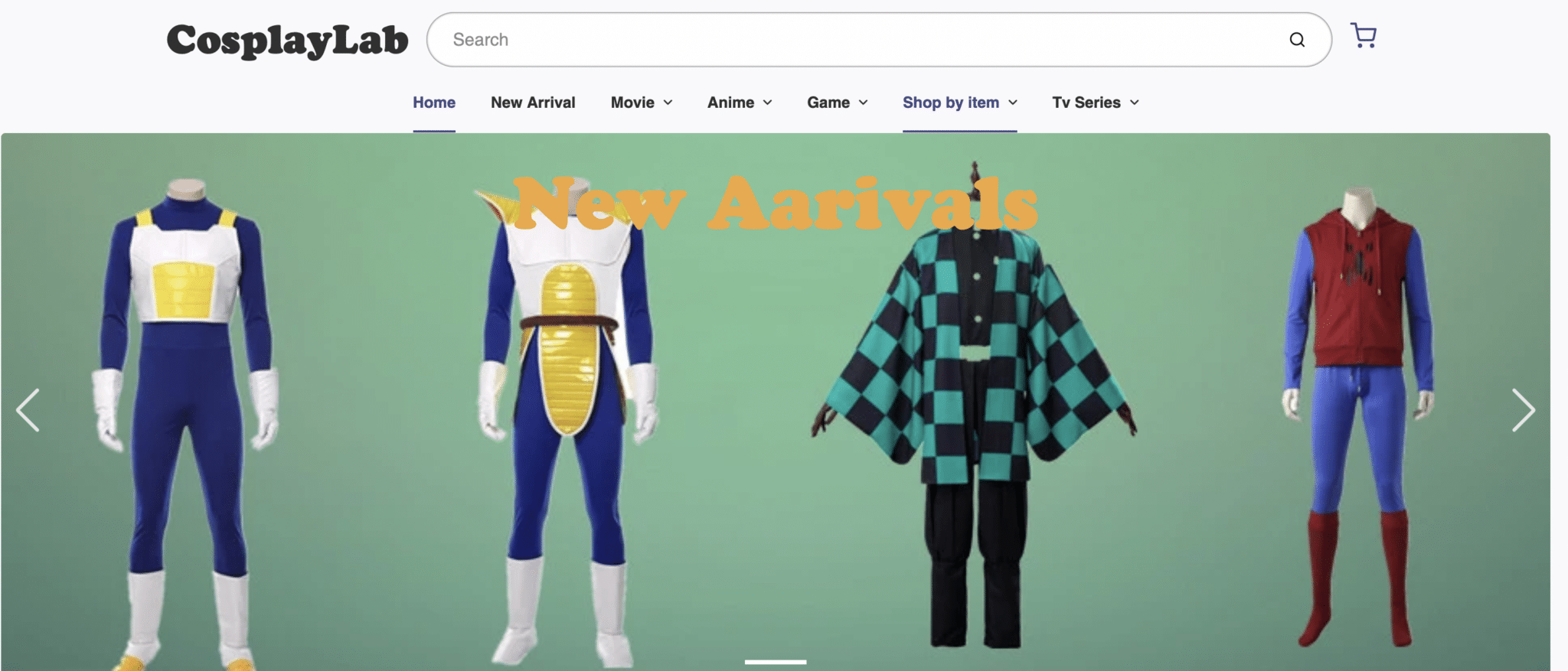Select the Anime menu label
This screenshot has width=1568, height=671.
pyautogui.click(x=730, y=103)
